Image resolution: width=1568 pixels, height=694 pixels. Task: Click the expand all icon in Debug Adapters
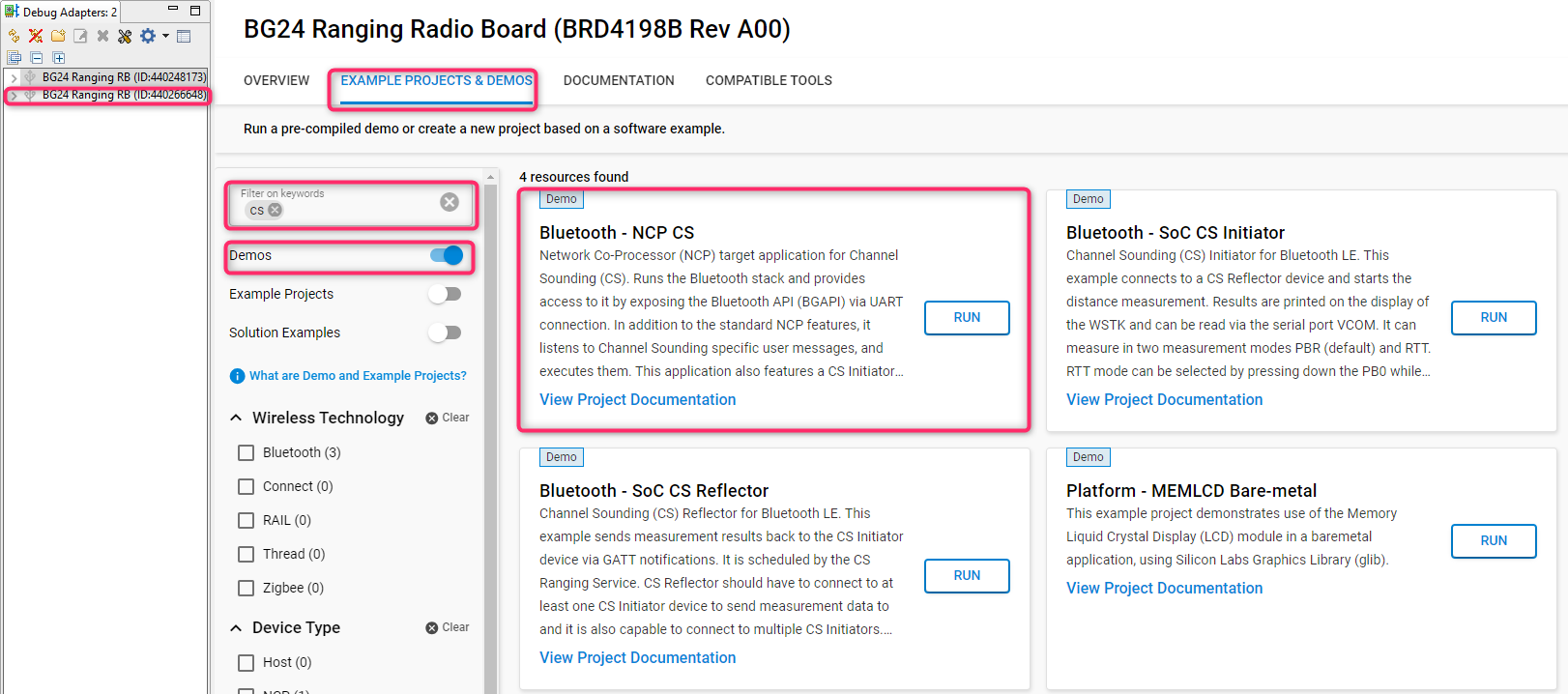58,58
